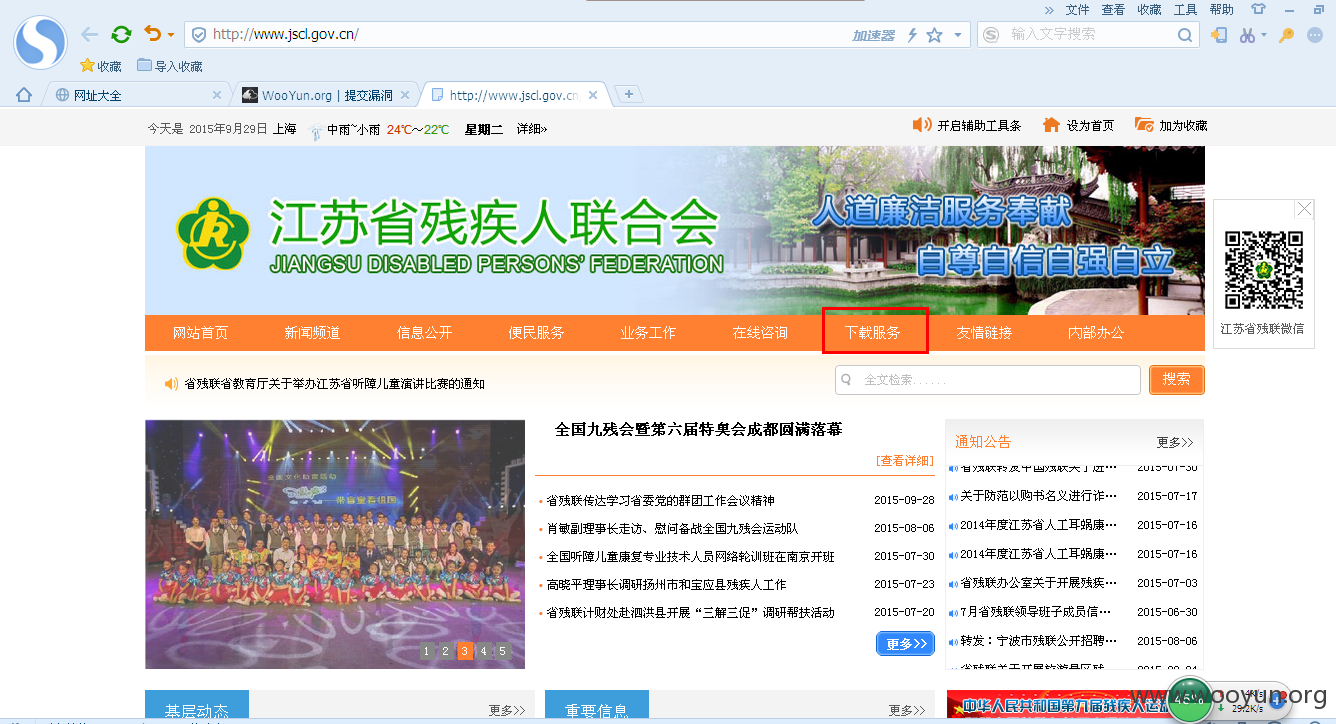1336x724 pixels.
Task: Click slideshow page number 1
Action: [426, 651]
